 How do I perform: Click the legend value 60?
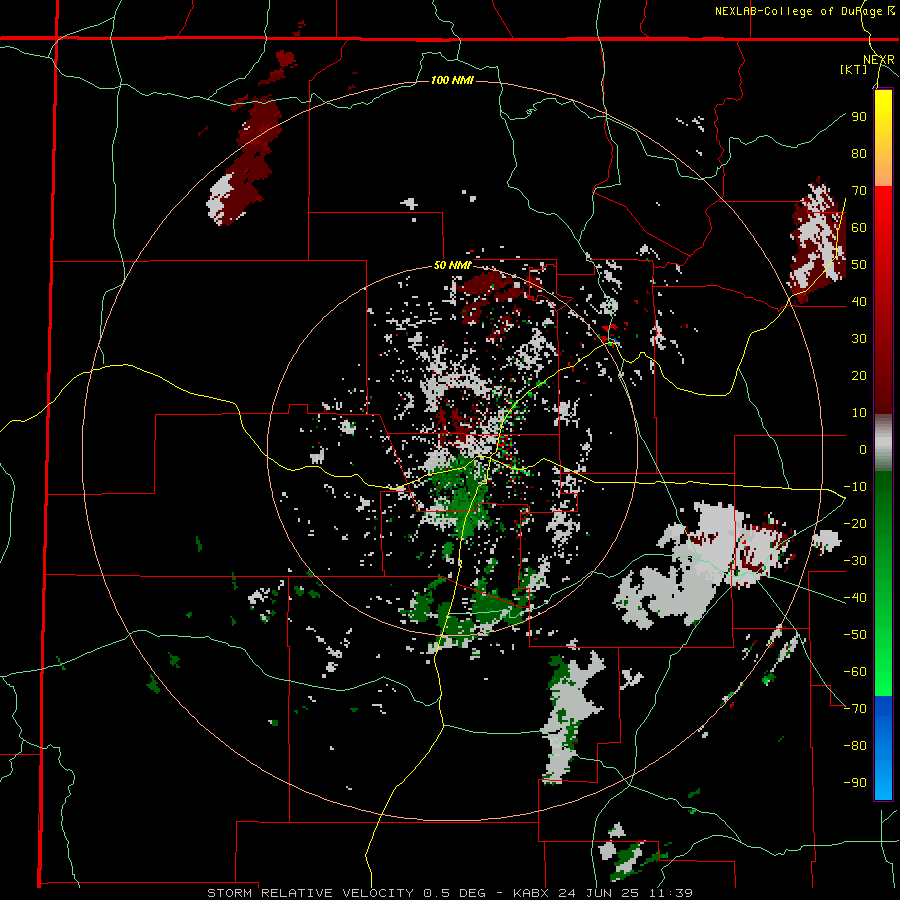point(859,227)
